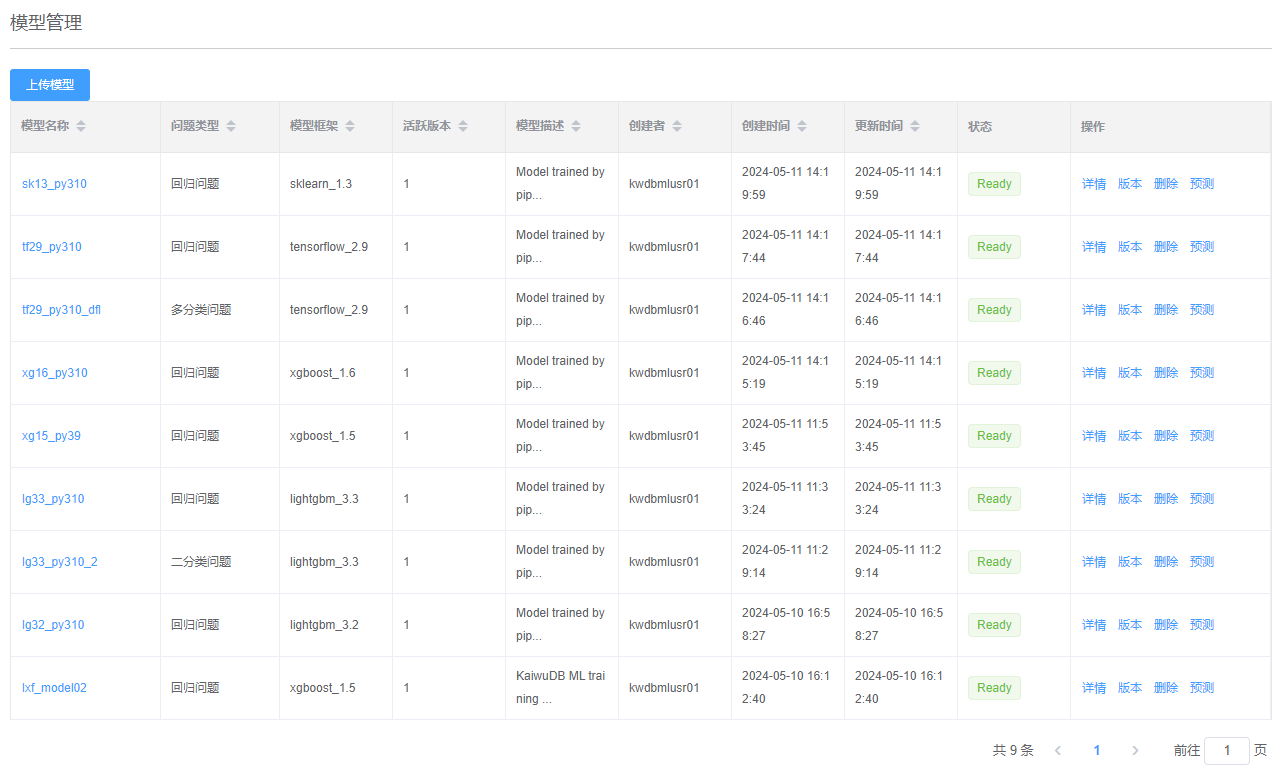Screen dimensions: 1282x776
Task: Select page 1 in pagination
Action: pyautogui.click(x=1097, y=750)
